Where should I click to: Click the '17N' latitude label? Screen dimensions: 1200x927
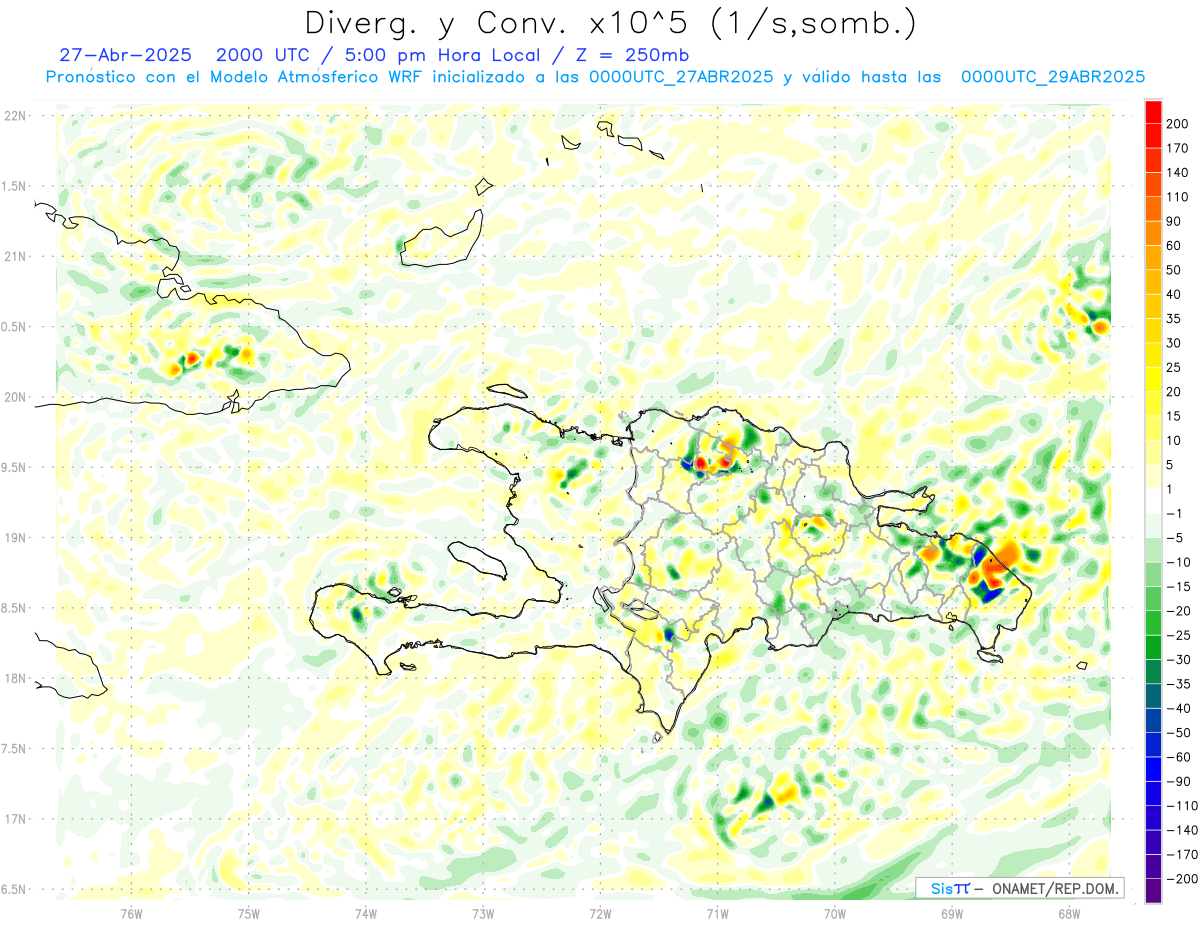pyautogui.click(x=14, y=819)
